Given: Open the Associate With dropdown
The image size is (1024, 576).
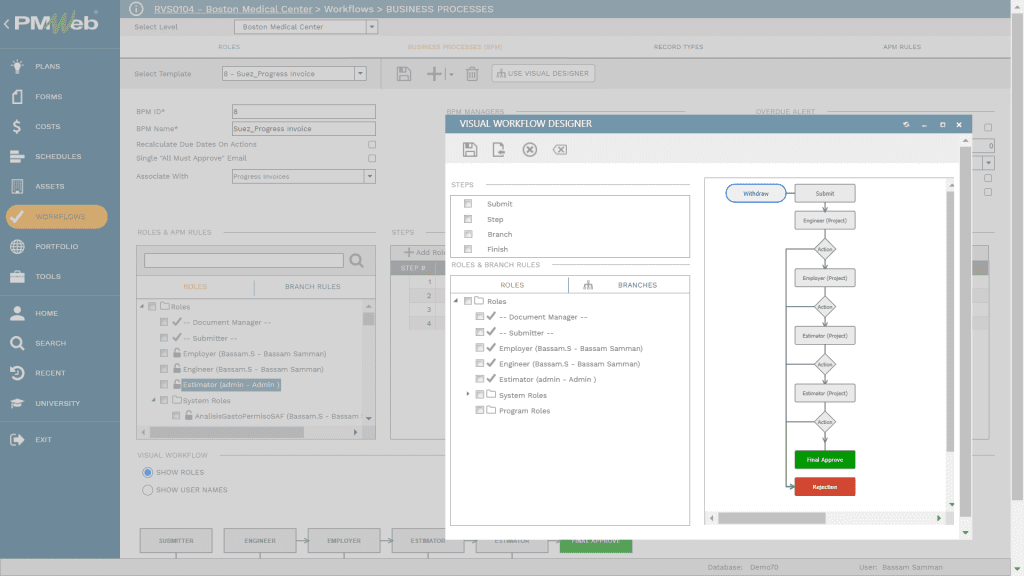Looking at the screenshot, I should (370, 176).
